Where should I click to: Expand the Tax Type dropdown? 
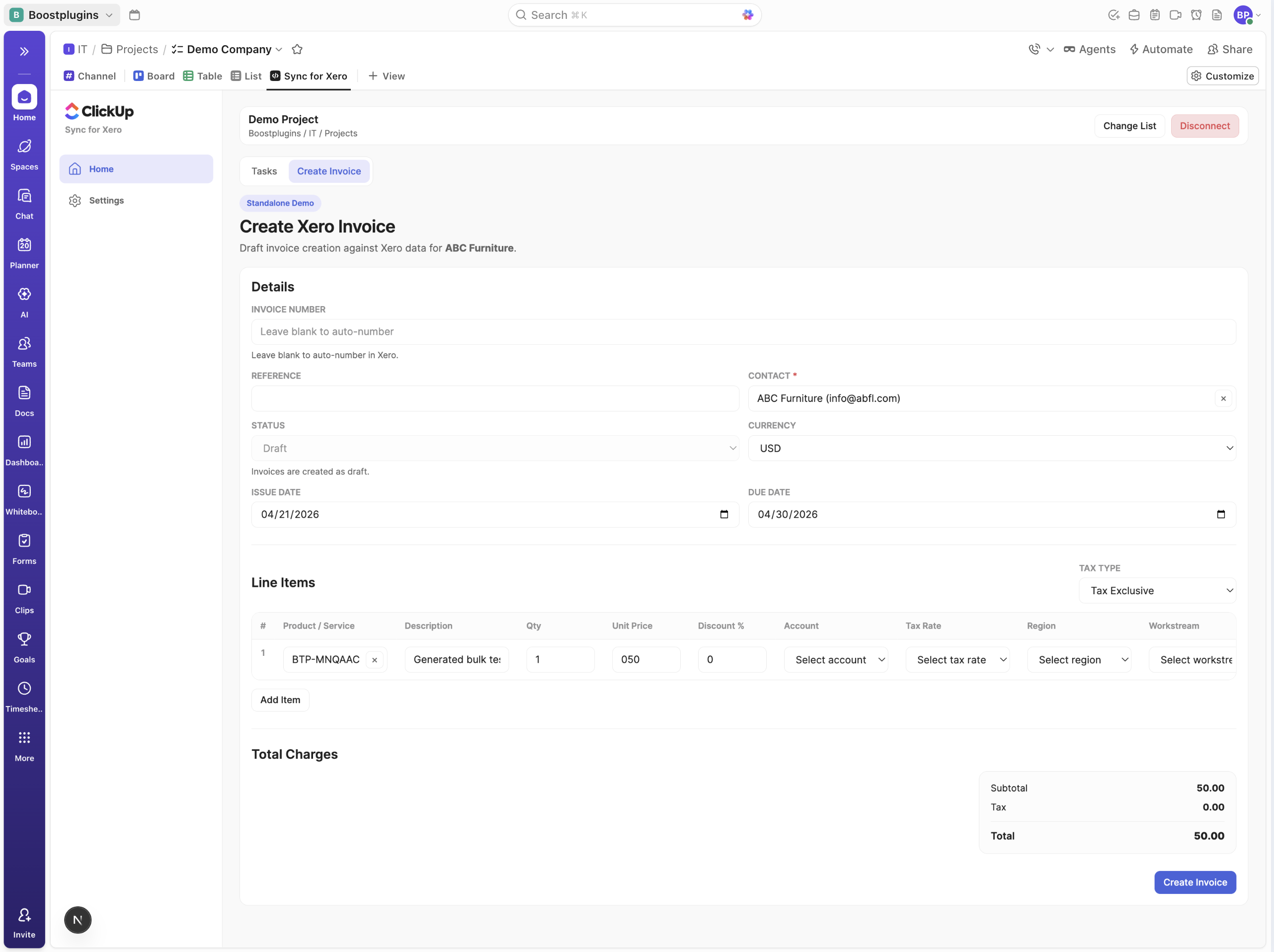[1157, 590]
